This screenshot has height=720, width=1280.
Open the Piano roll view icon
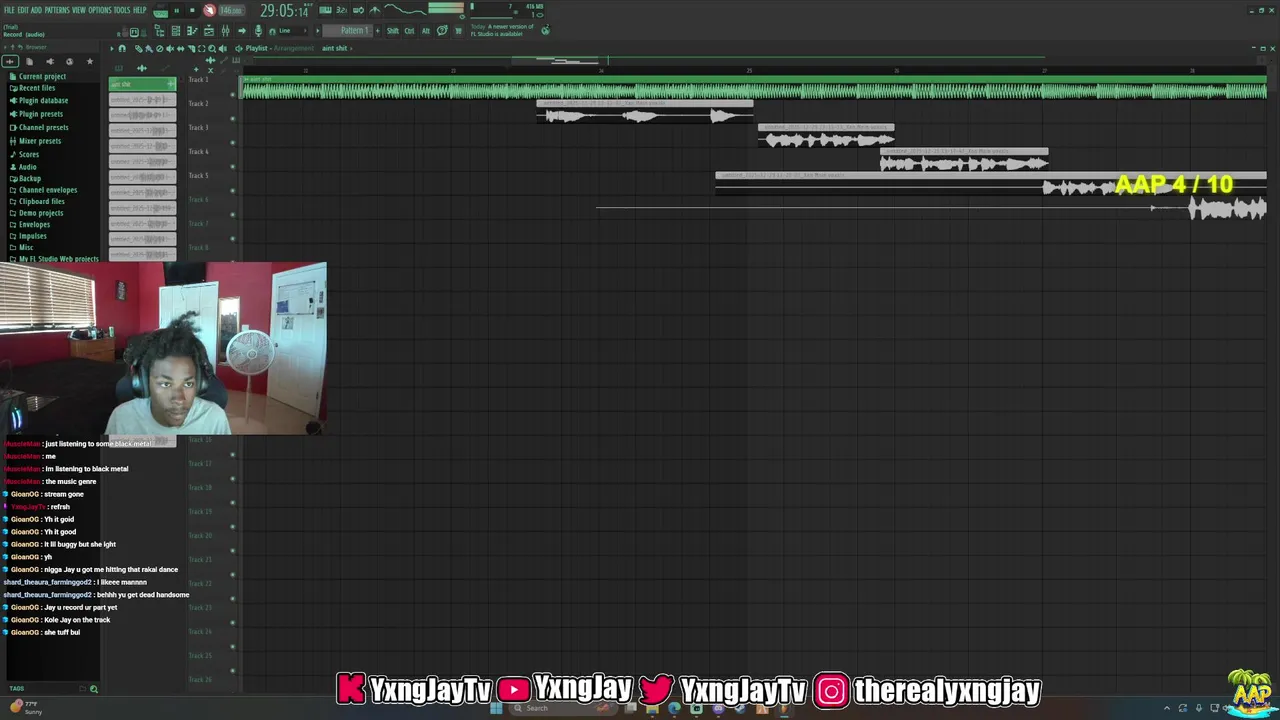(x=192, y=31)
